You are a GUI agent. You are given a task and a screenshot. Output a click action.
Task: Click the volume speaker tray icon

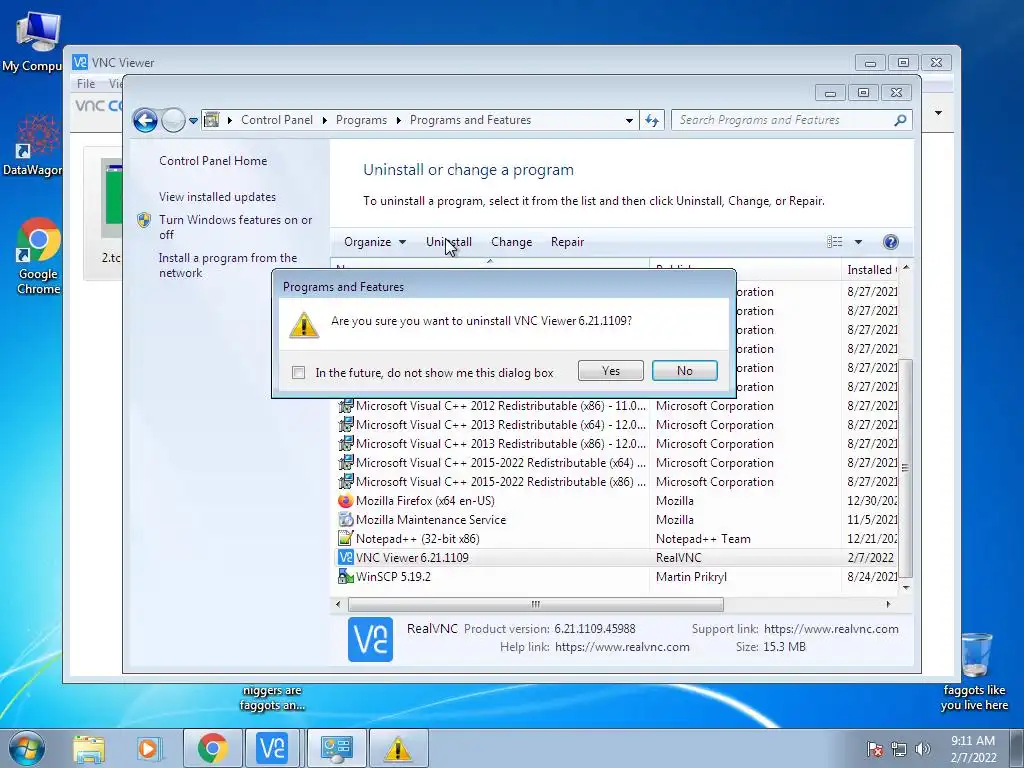coord(922,749)
